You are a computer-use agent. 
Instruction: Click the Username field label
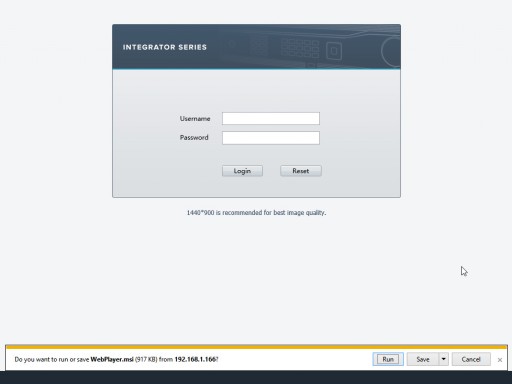coord(195,119)
